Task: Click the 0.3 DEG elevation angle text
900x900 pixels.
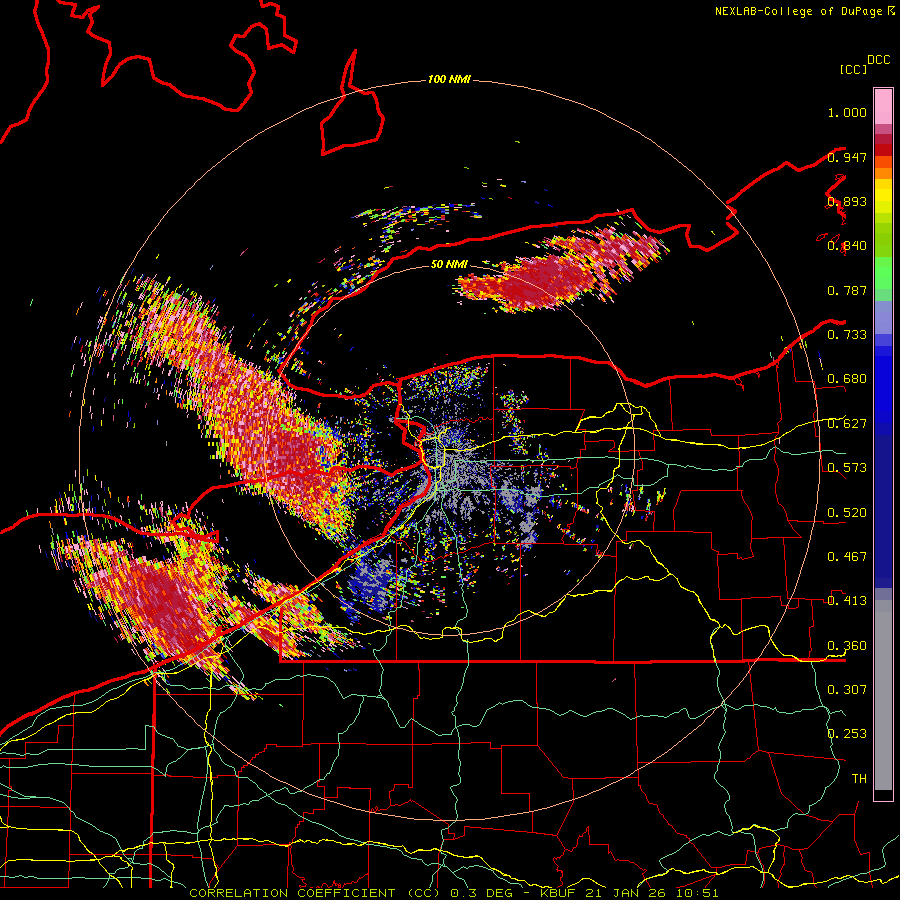Action: point(479,893)
